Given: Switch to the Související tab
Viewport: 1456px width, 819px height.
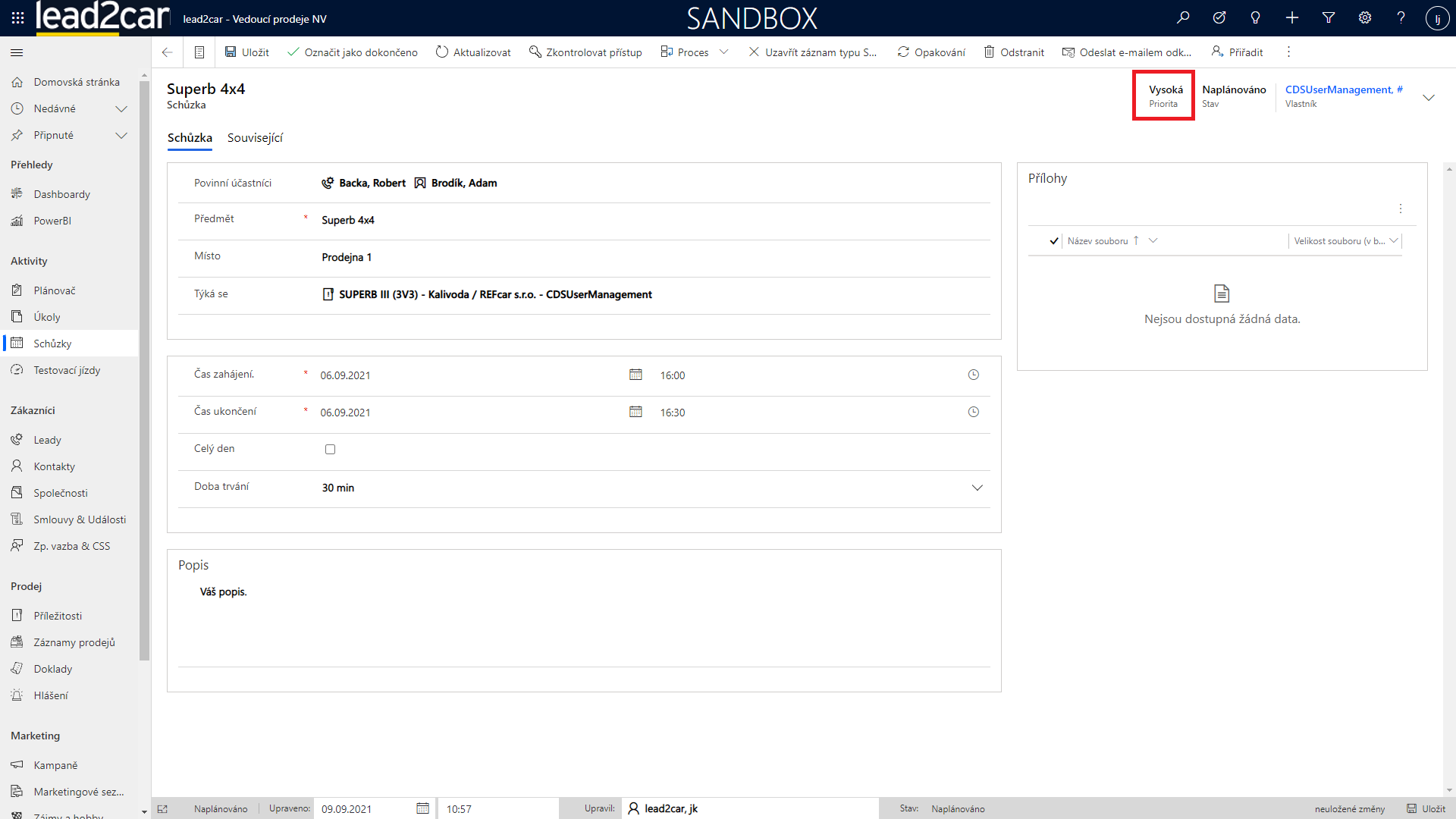Looking at the screenshot, I should (x=255, y=138).
